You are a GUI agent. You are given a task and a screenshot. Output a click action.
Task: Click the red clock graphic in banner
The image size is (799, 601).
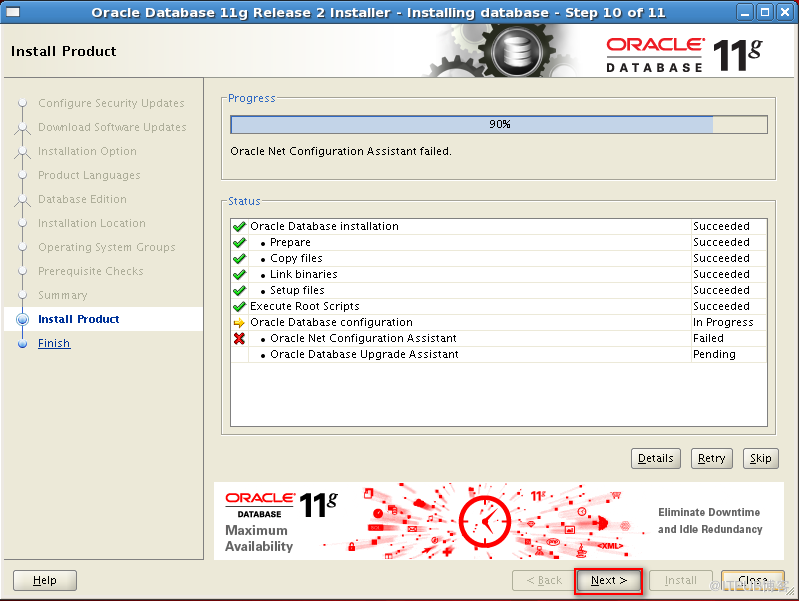(x=485, y=521)
